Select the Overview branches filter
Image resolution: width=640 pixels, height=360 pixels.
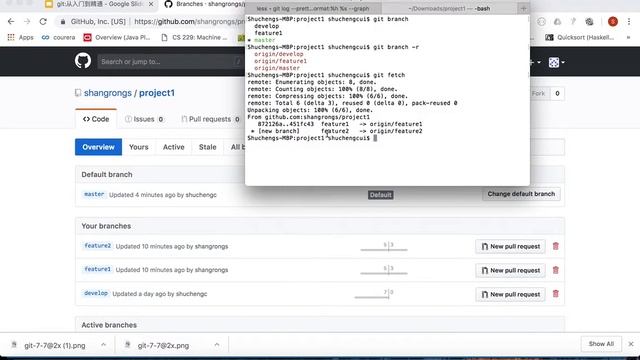pyautogui.click(x=98, y=147)
